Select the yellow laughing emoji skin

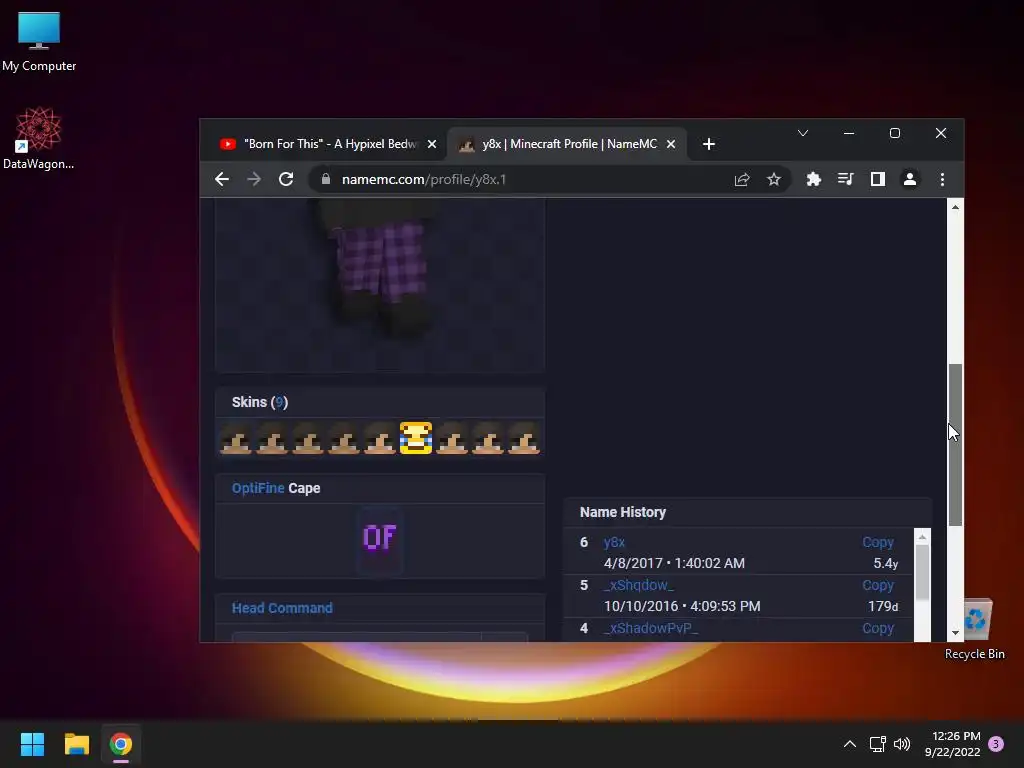(416, 438)
